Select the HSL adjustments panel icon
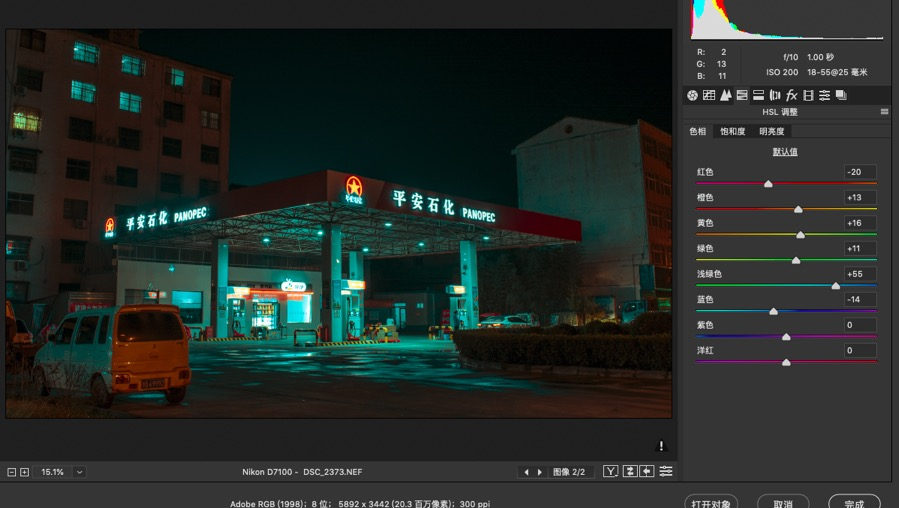Image resolution: width=899 pixels, height=508 pixels. click(x=742, y=95)
